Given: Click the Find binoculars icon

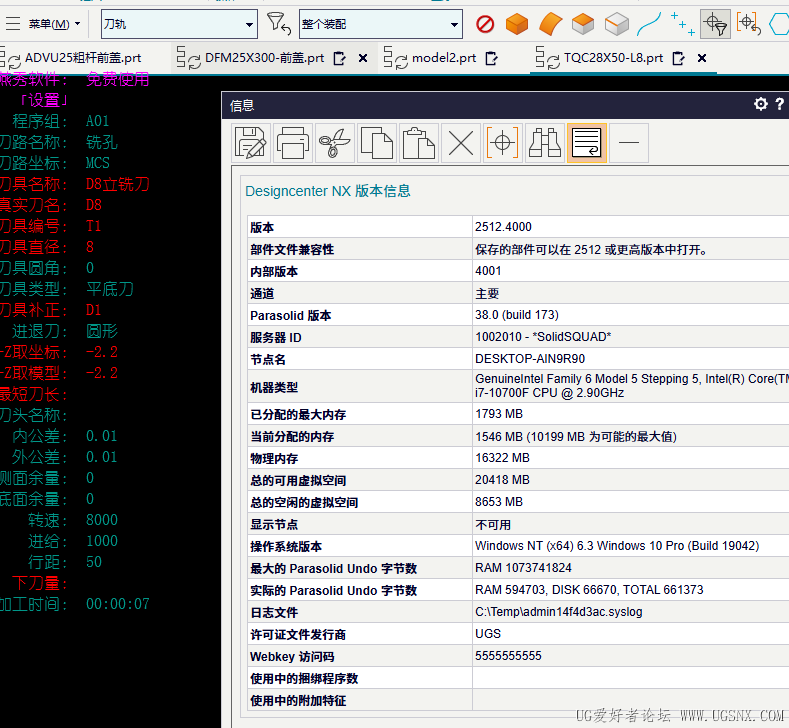Looking at the screenshot, I should point(545,143).
